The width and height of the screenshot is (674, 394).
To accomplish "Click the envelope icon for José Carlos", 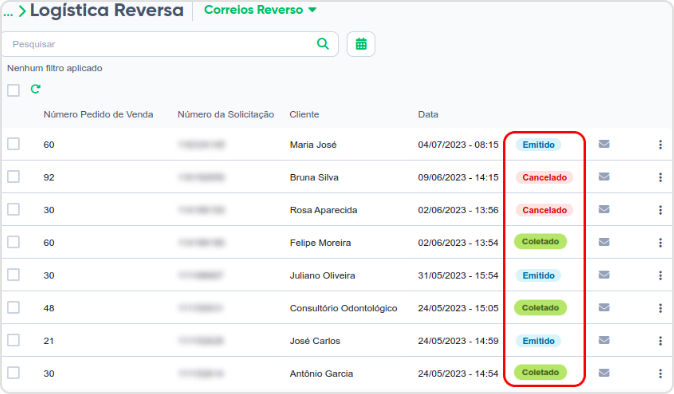I will click(x=604, y=340).
